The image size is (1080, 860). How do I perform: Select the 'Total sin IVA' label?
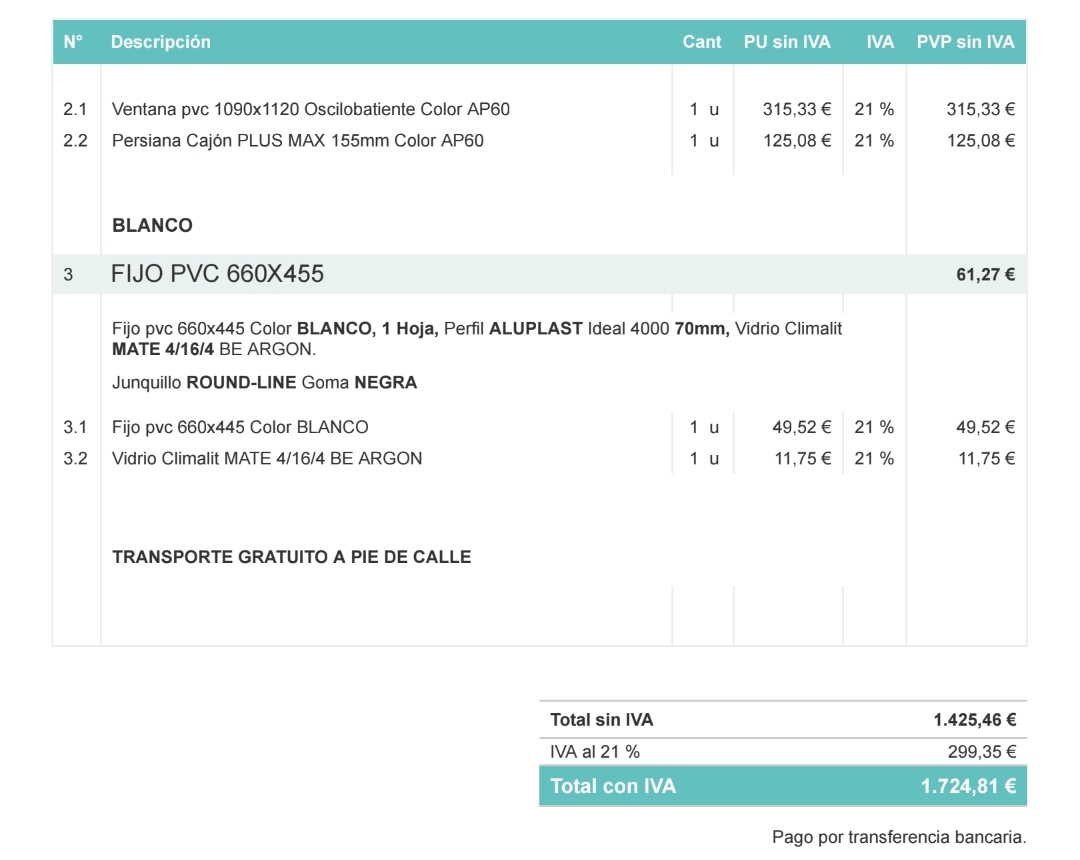coord(601,720)
